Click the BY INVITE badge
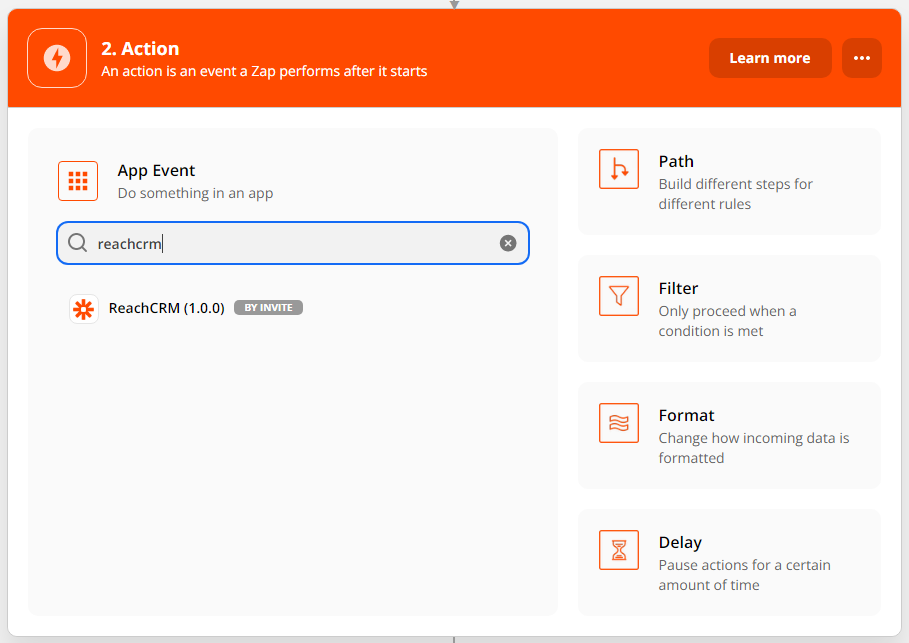Screen dimensions: 909x643 point(268,308)
